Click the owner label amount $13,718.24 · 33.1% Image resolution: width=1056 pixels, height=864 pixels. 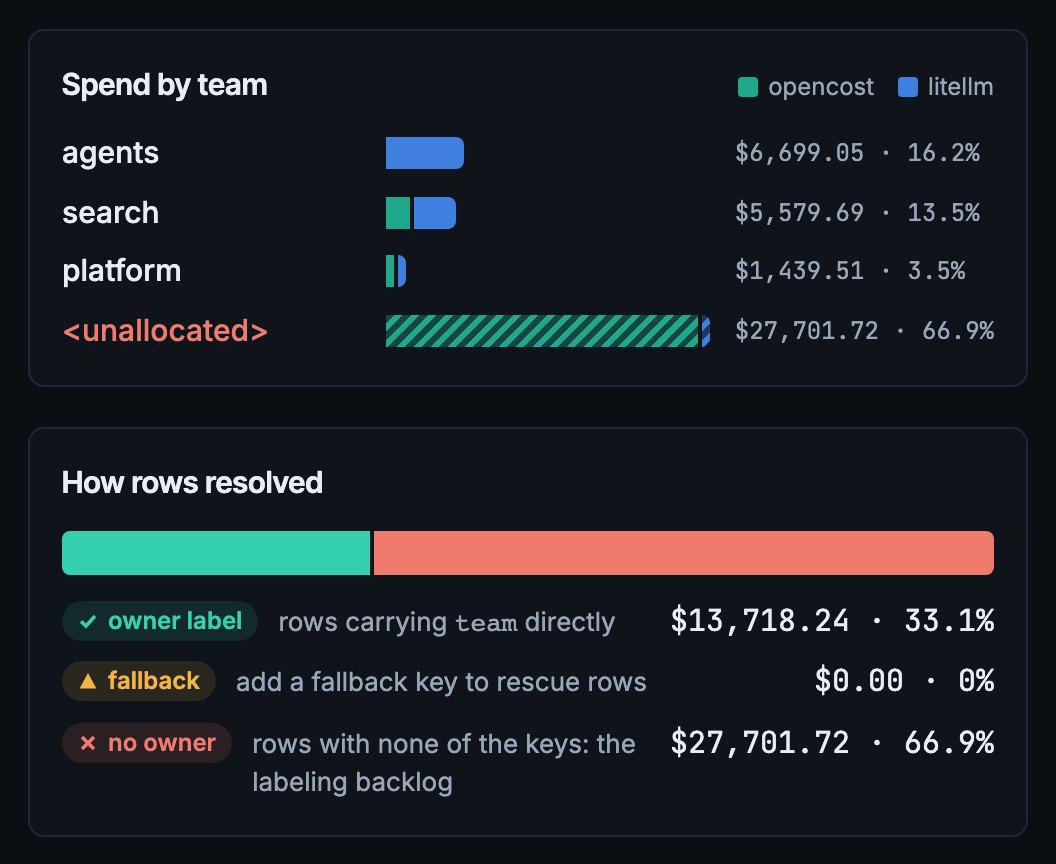tap(832, 621)
